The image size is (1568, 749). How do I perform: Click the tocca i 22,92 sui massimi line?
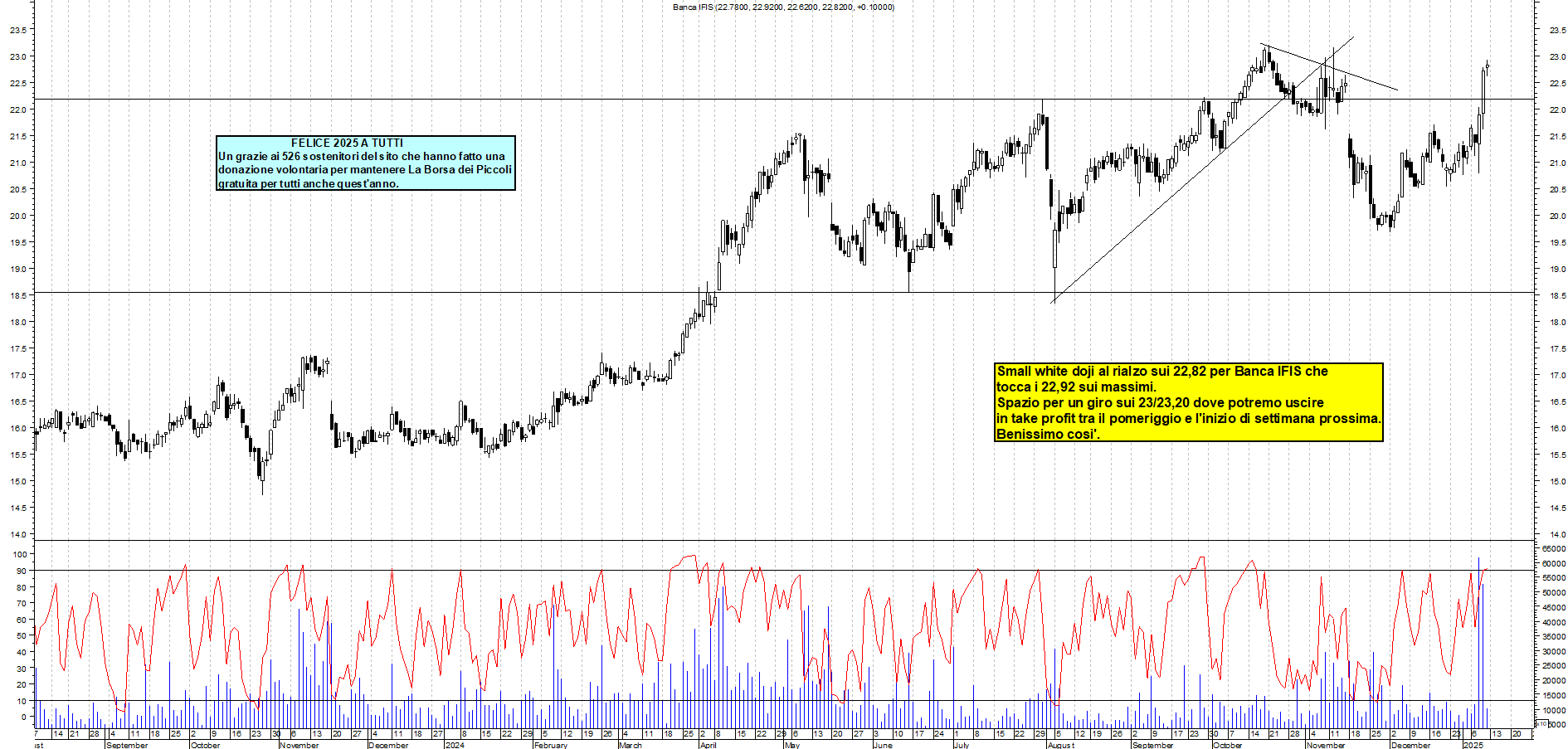tap(1076, 387)
